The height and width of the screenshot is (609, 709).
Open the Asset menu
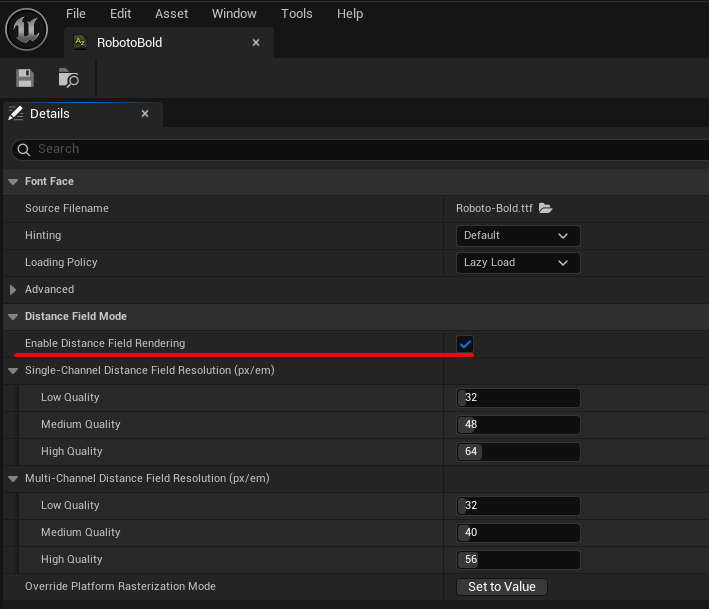(x=171, y=14)
